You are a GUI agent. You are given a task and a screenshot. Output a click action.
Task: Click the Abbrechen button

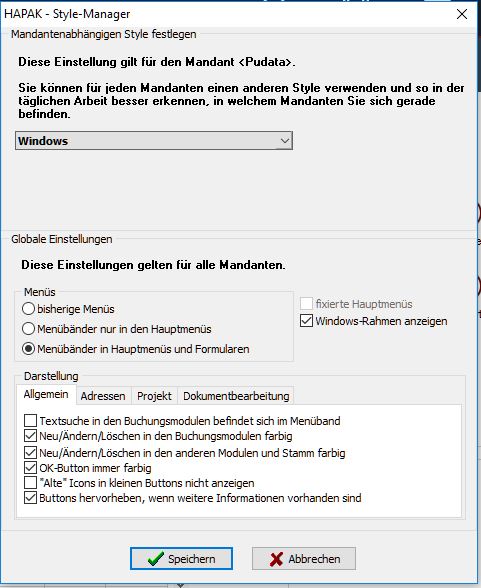click(304, 559)
